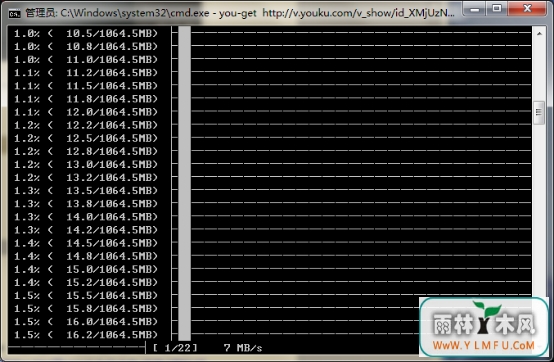Click the 7 MB/s speed readout
Image resolution: width=554 pixels, height=362 pixels.
[x=243, y=348]
